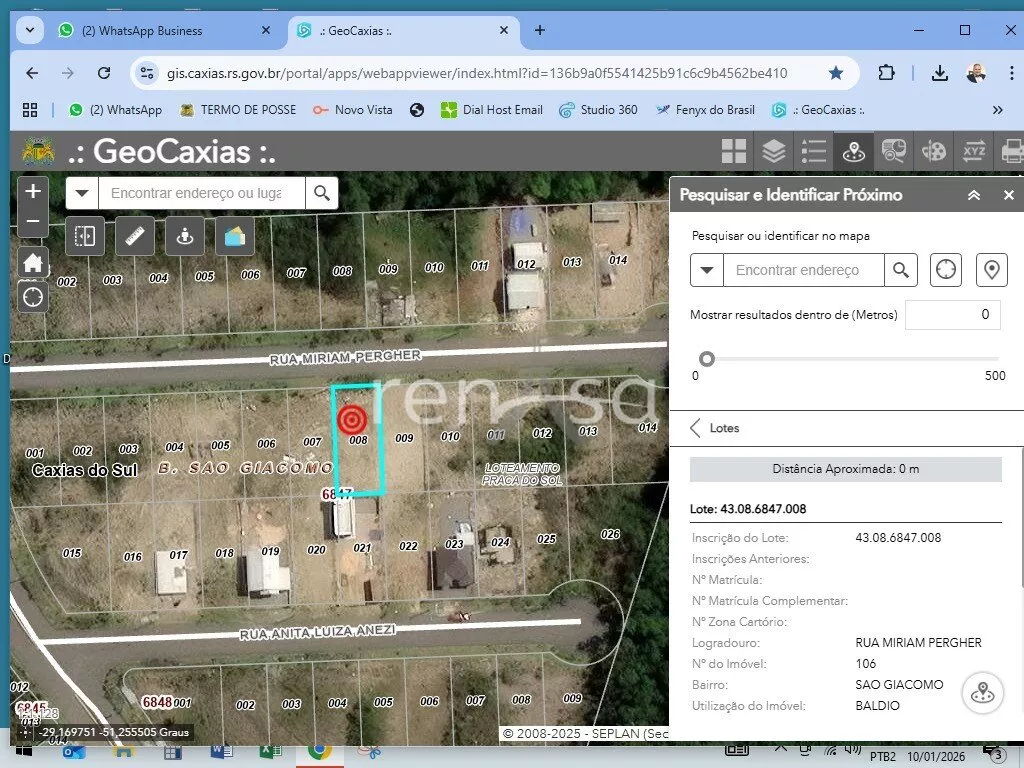
Task: Click the Print widget icon
Action: click(x=1011, y=151)
